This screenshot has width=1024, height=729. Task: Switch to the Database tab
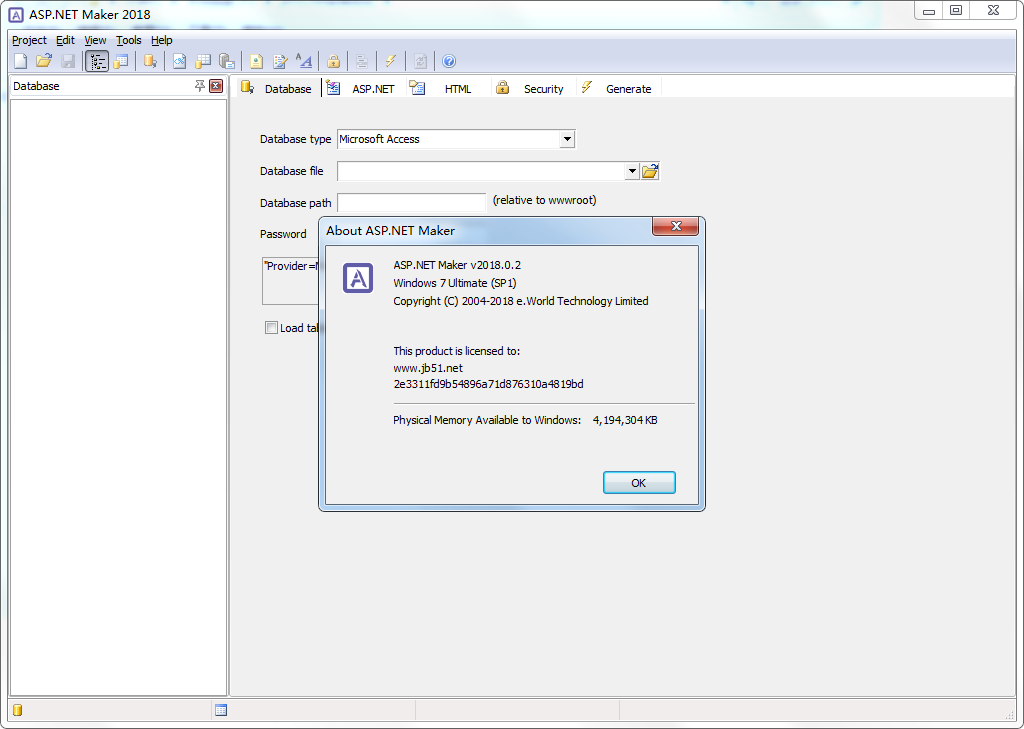coord(277,88)
